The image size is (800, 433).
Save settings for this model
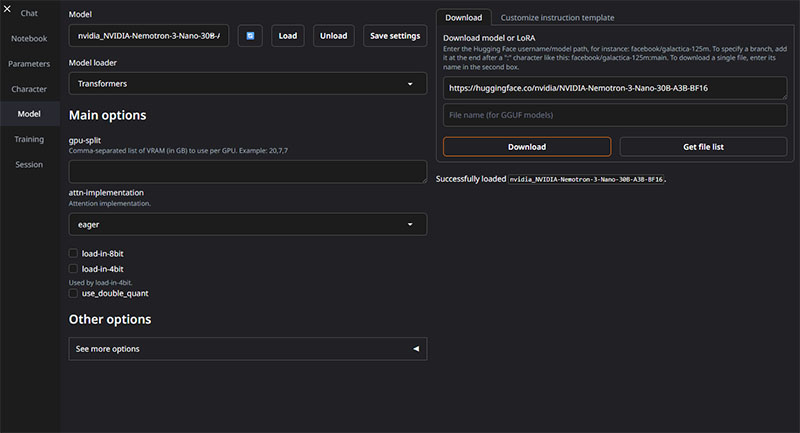point(395,36)
